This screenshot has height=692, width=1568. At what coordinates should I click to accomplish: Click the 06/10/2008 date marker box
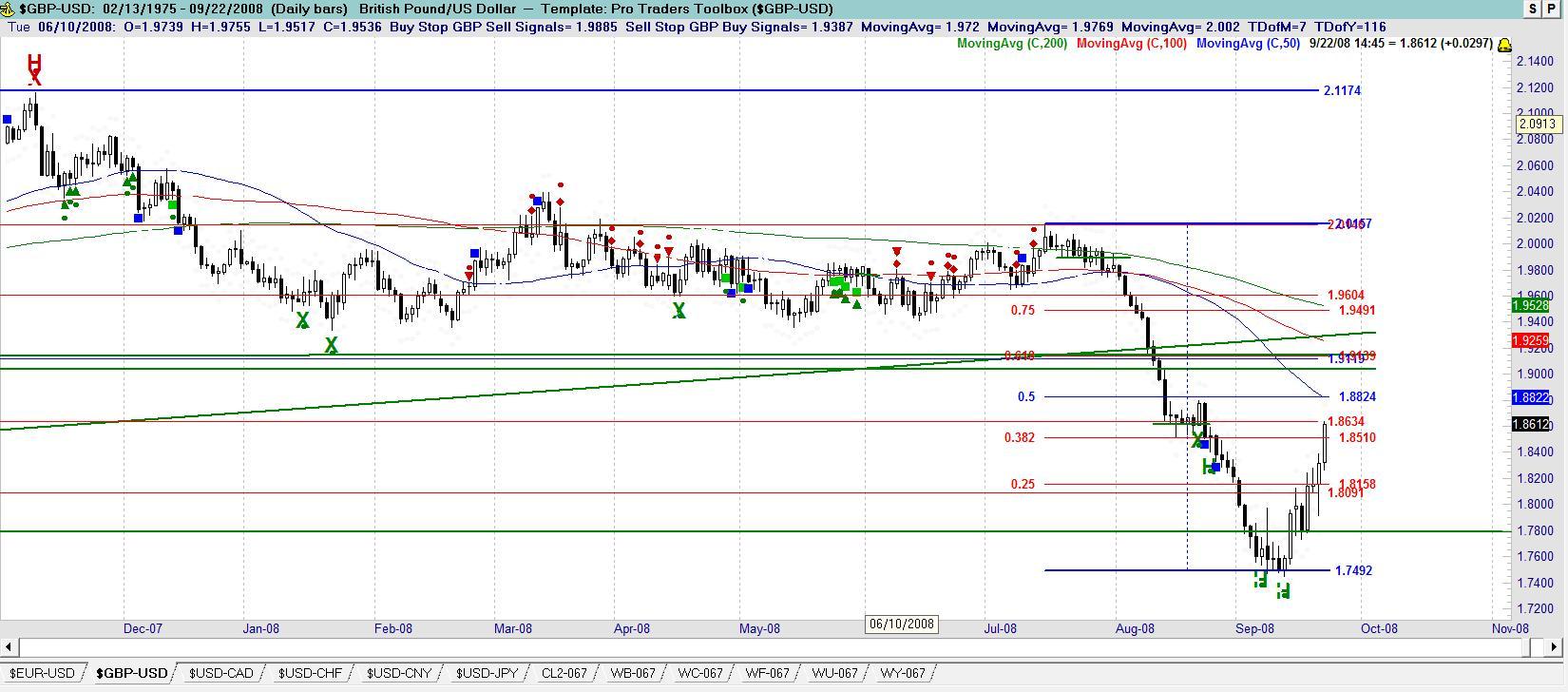pos(901,624)
